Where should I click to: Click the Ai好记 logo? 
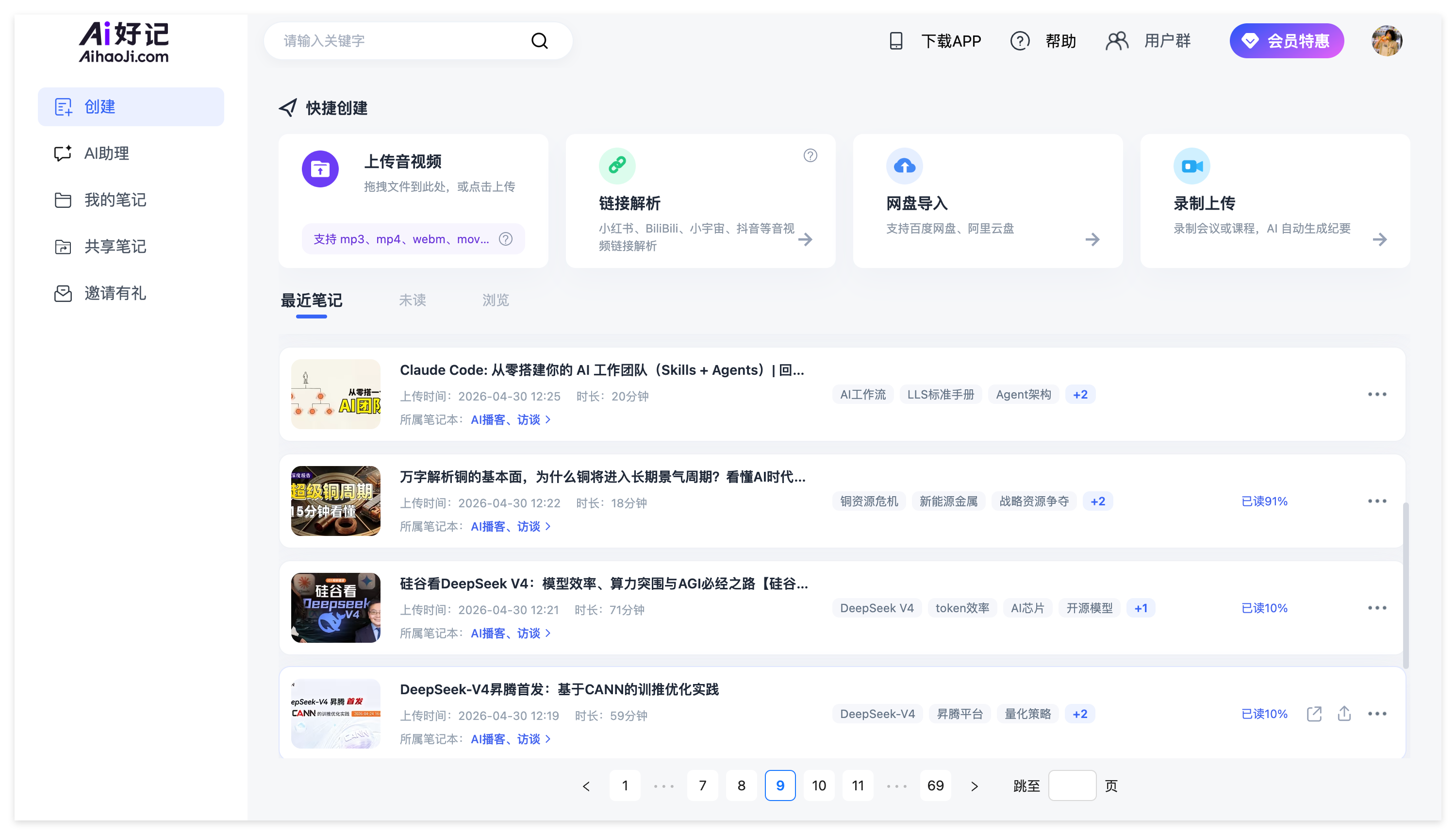(x=124, y=42)
